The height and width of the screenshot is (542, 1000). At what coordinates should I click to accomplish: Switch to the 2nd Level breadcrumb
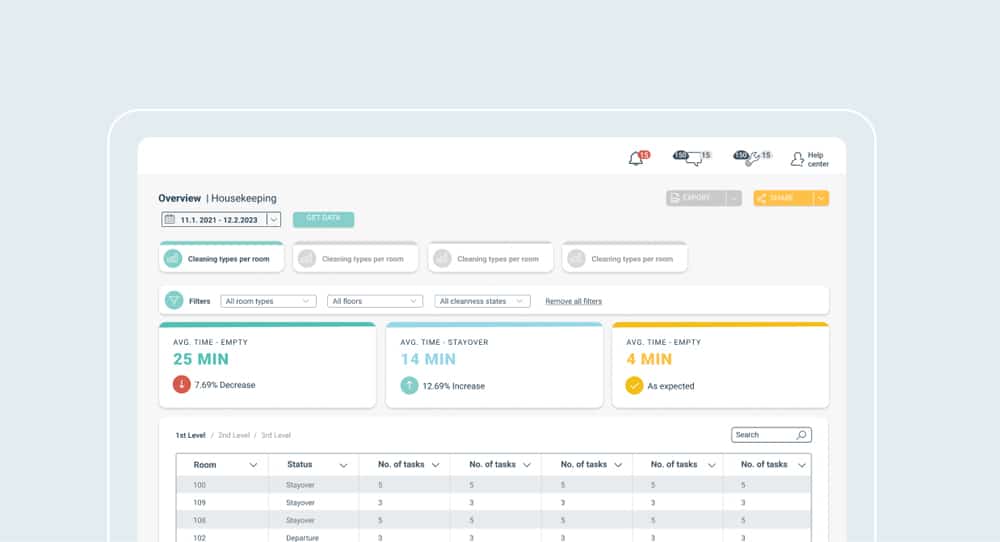(233, 436)
